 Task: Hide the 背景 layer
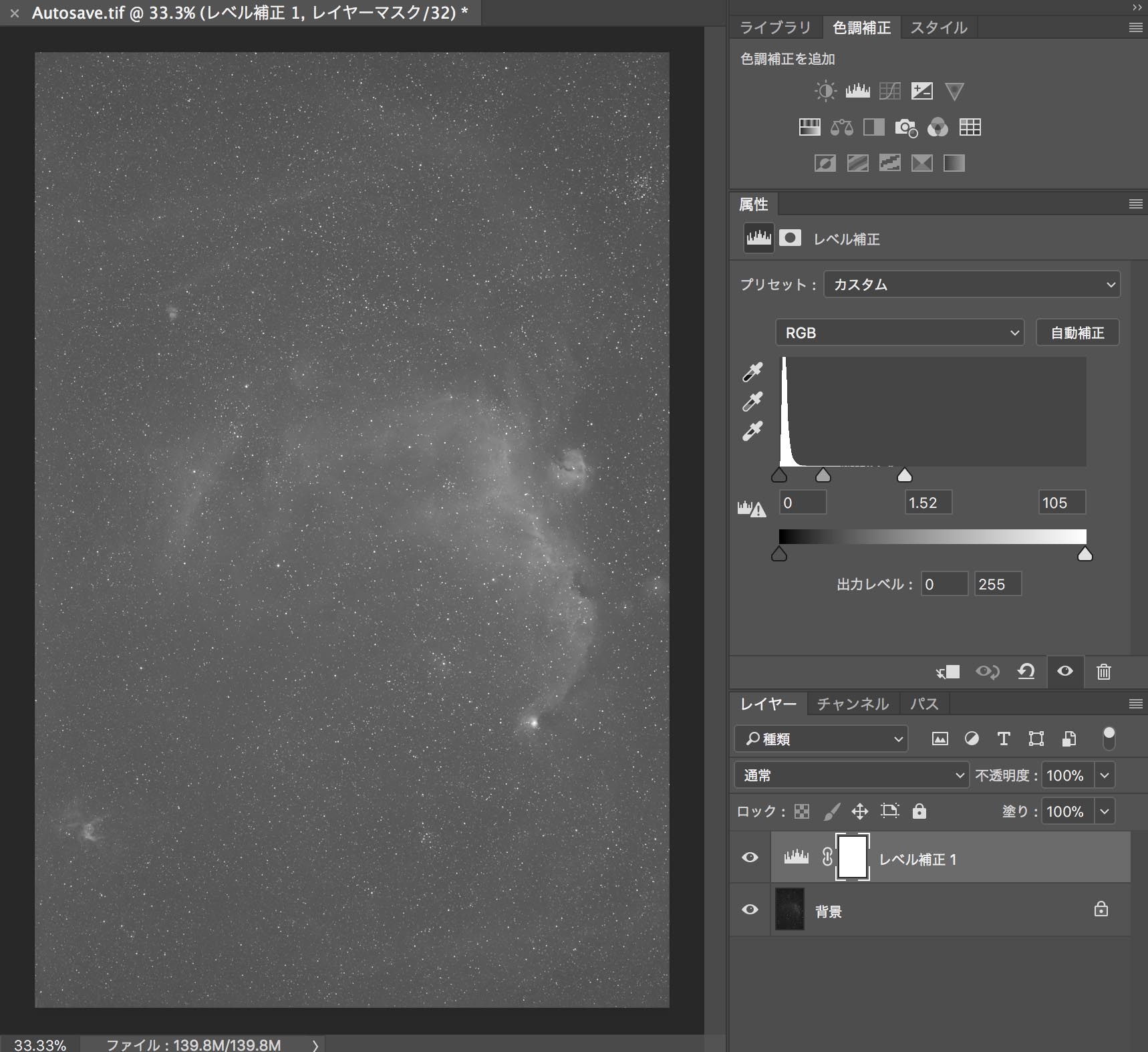coord(750,910)
